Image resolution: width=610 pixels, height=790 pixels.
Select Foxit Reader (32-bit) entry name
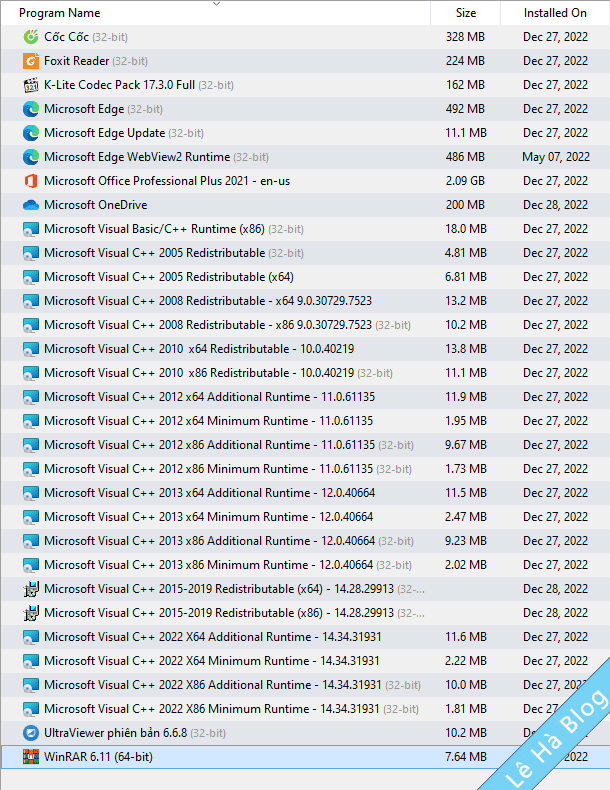(x=96, y=61)
